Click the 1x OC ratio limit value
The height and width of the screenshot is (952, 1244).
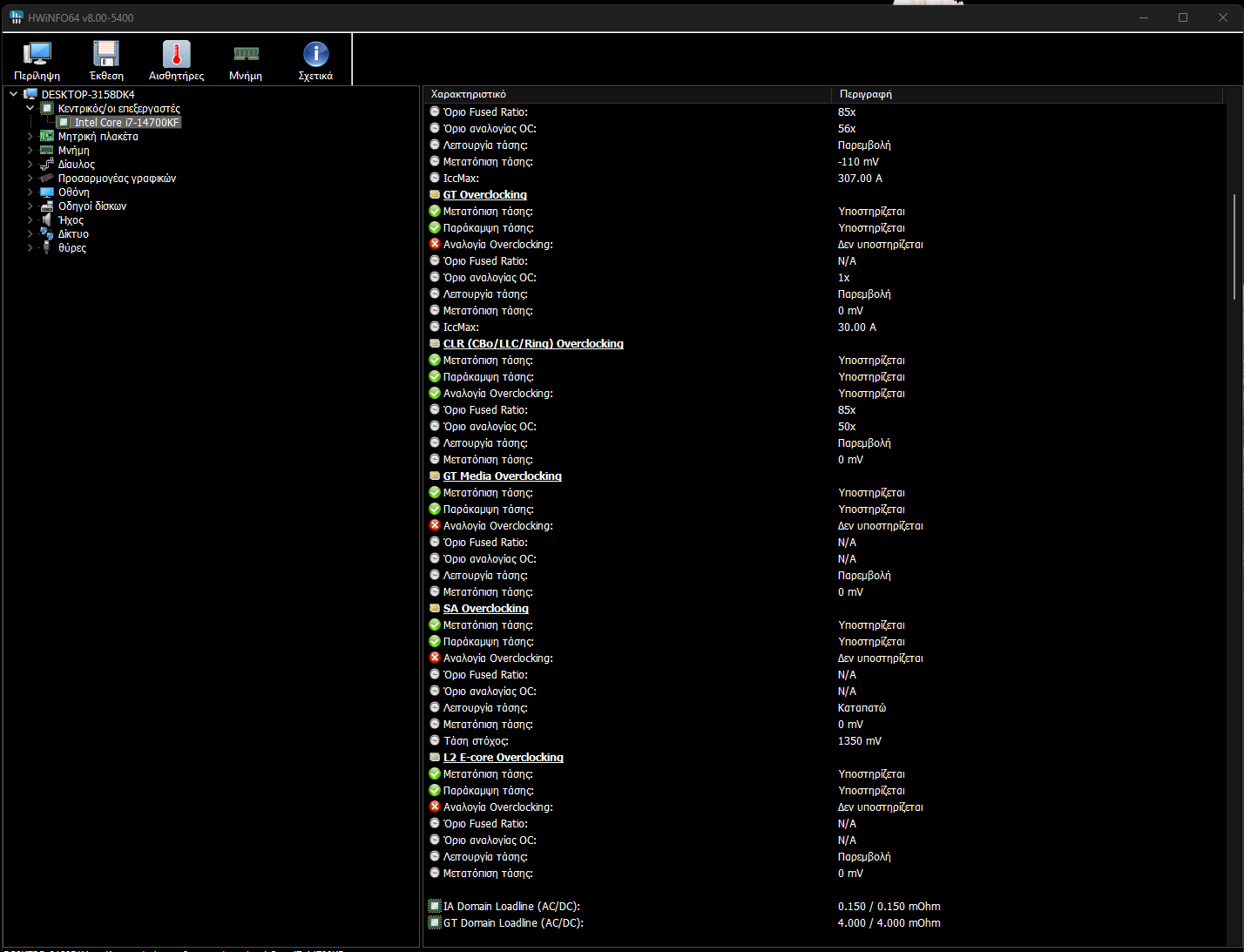[843, 278]
